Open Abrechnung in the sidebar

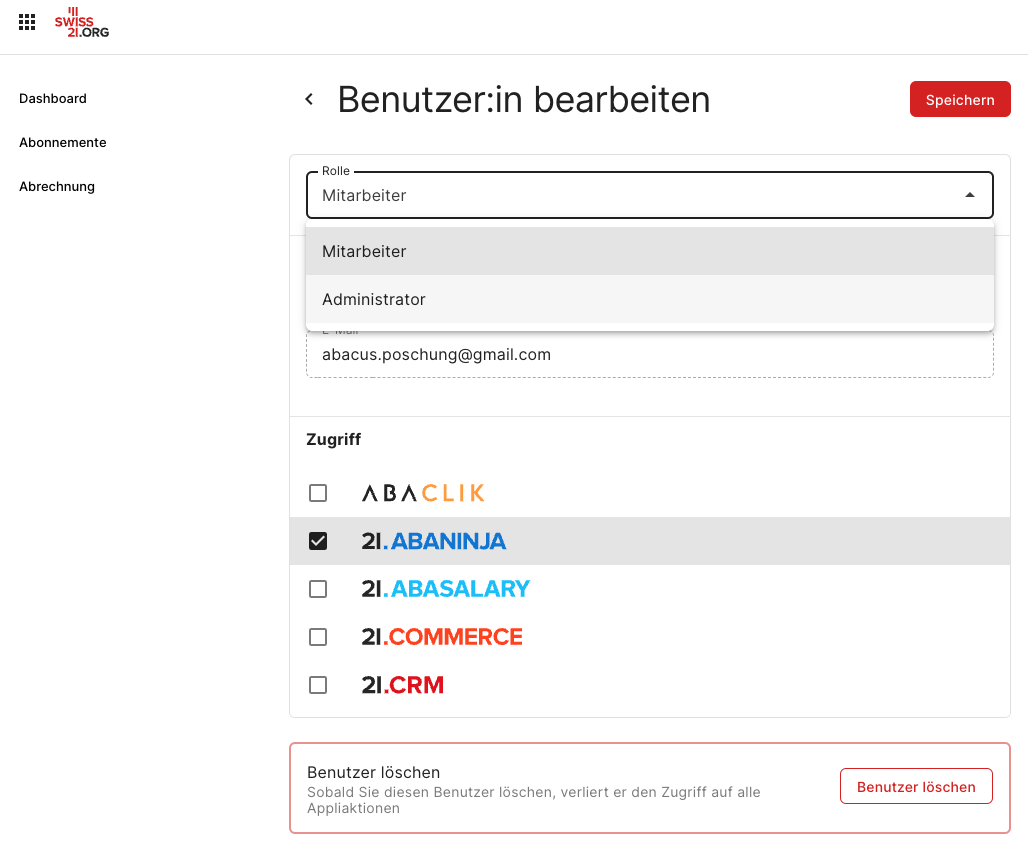pos(56,186)
